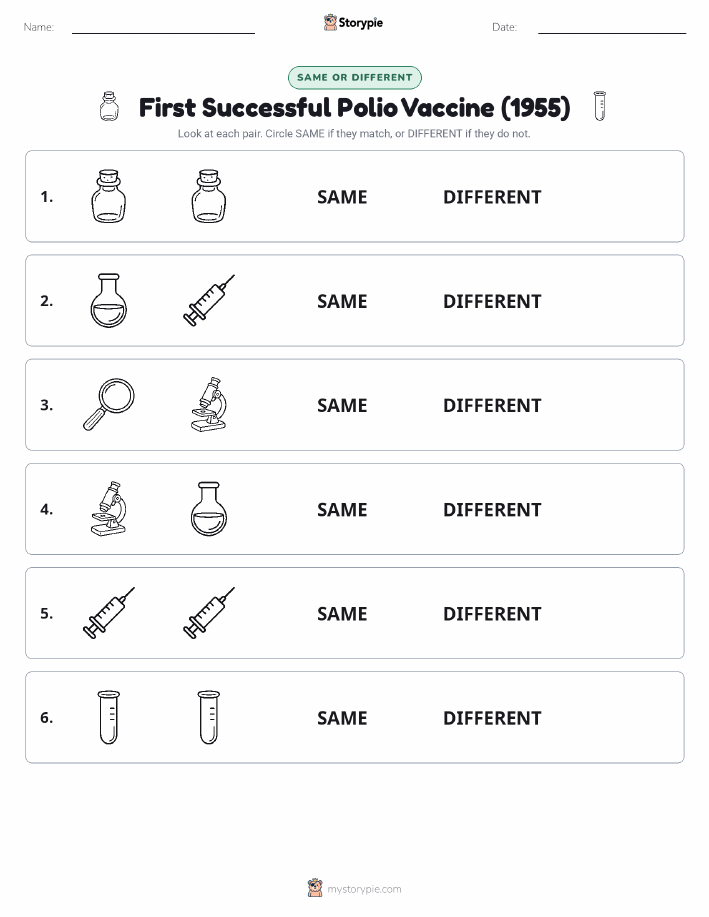Select SAME for pair 6
The width and height of the screenshot is (709, 917).
coord(342,718)
